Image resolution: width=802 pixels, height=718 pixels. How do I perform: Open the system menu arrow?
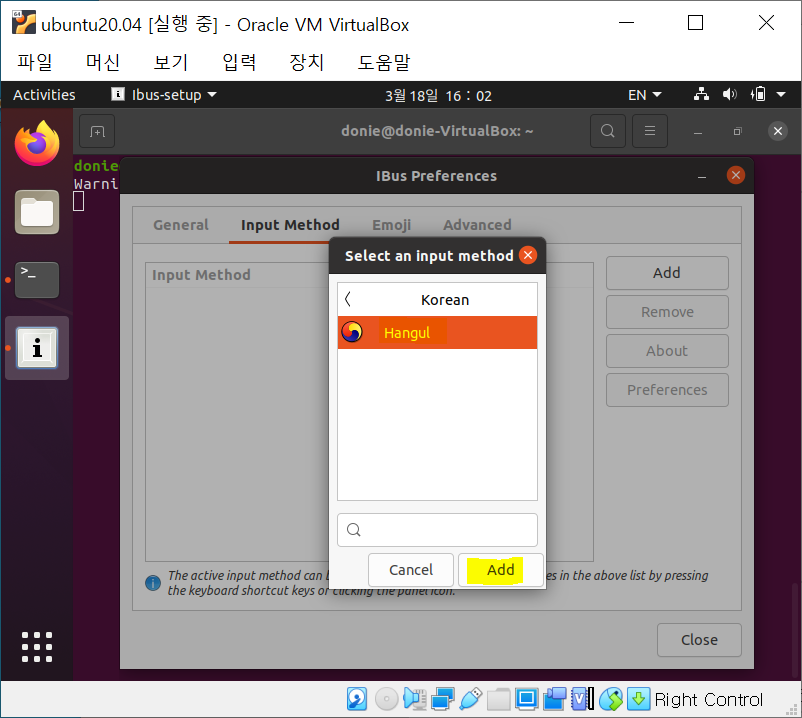[781, 95]
